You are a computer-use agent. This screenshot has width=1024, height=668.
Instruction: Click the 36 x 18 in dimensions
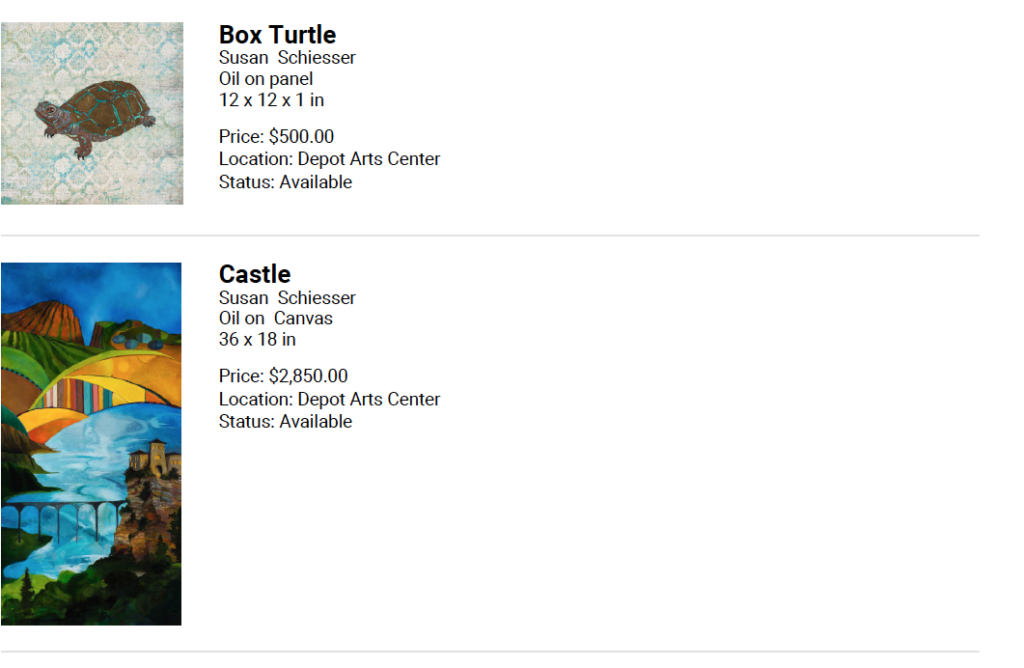[257, 340]
